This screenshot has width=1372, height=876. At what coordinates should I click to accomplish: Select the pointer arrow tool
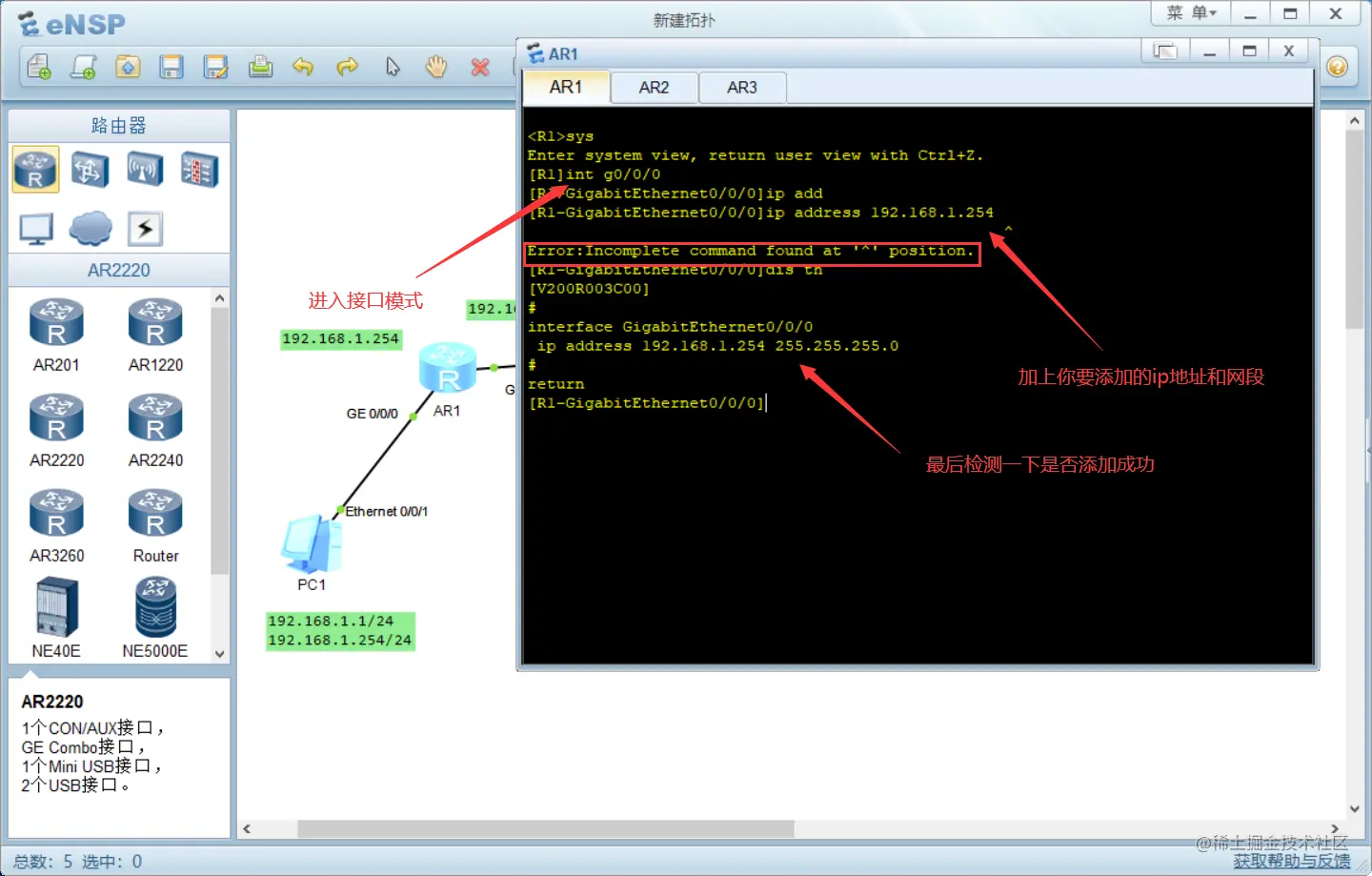(x=393, y=67)
